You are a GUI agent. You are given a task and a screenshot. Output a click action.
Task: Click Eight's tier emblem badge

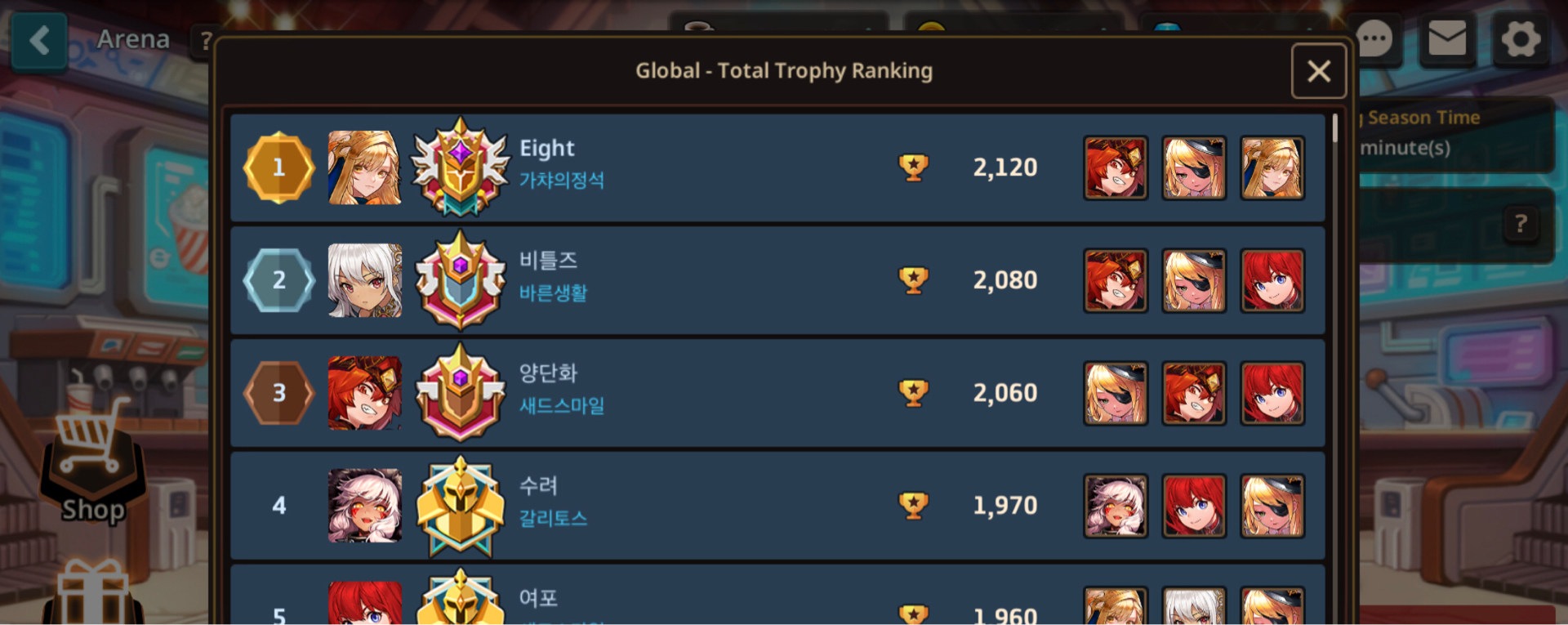(x=460, y=167)
